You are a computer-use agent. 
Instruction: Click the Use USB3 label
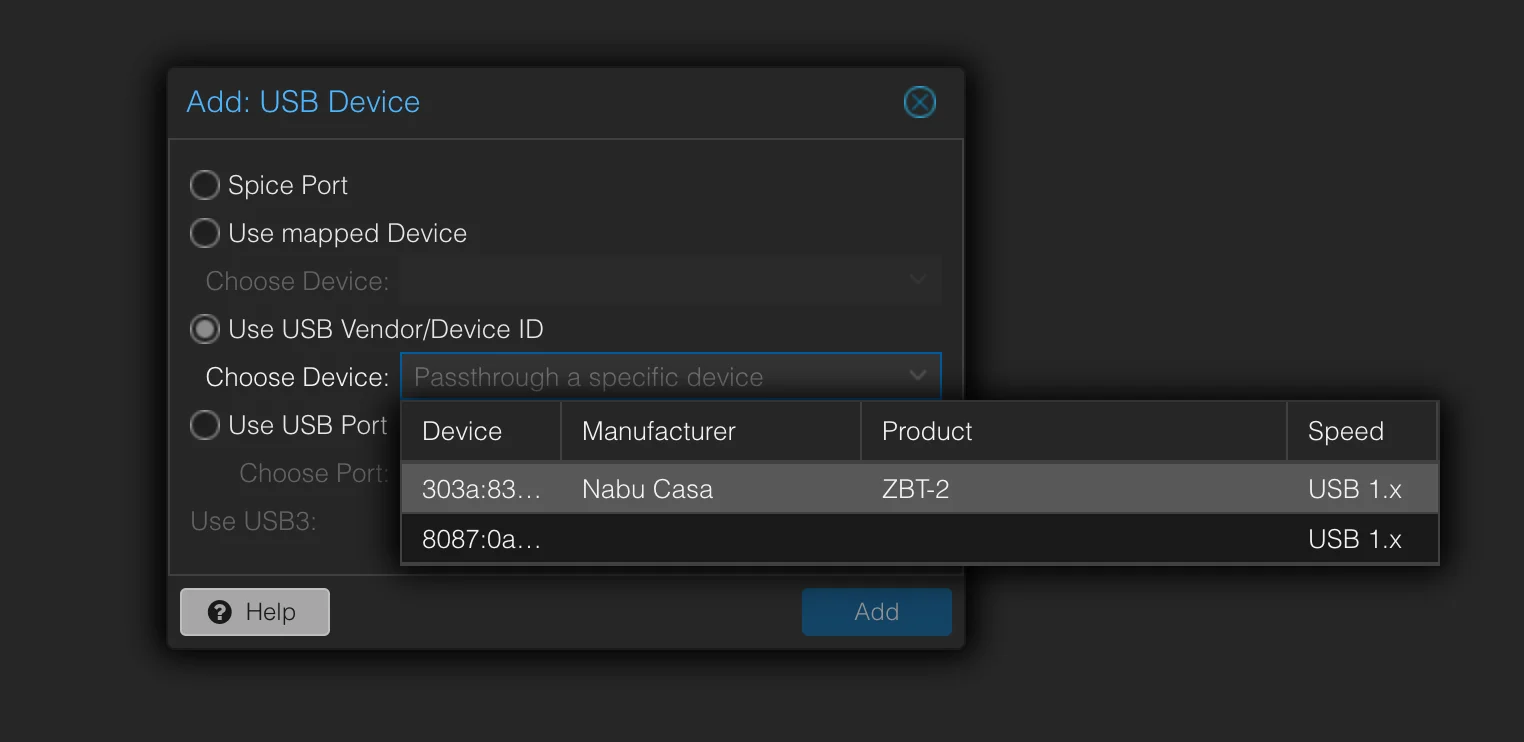pos(253,521)
